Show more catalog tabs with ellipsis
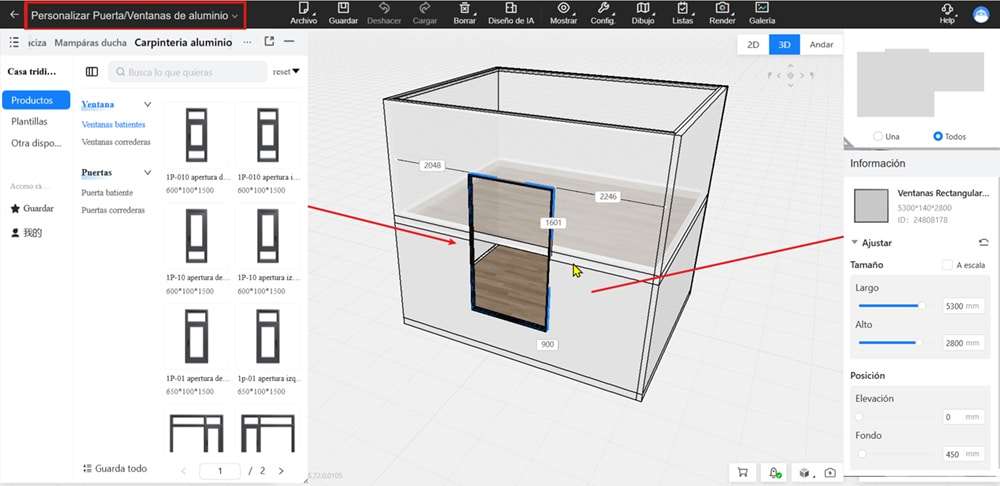The width and height of the screenshot is (1000, 486). [247, 42]
